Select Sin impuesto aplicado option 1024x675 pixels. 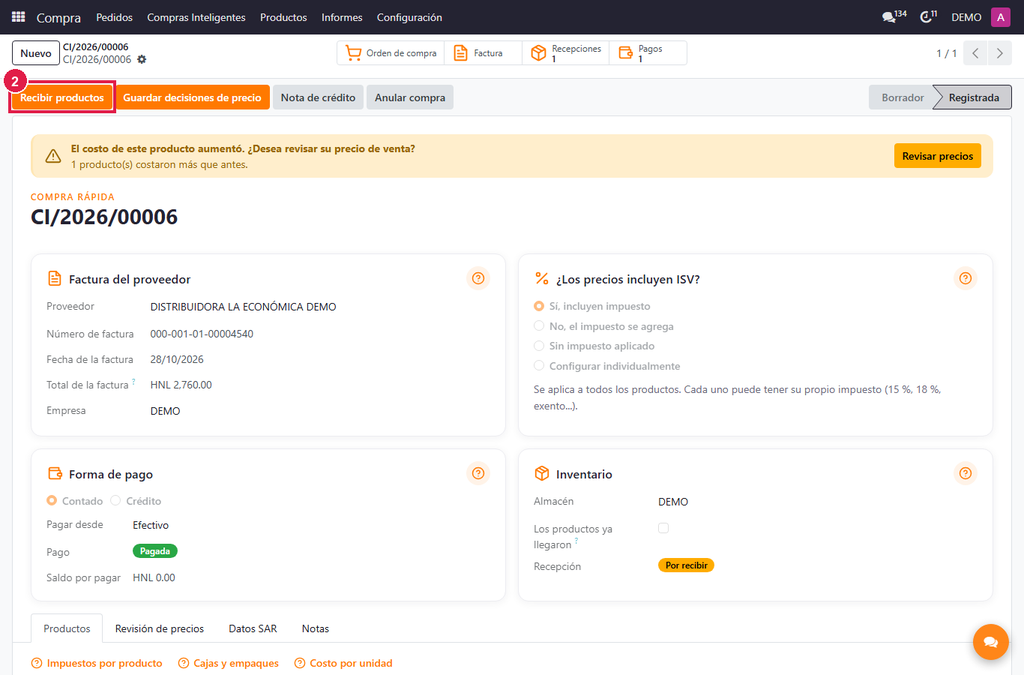(539, 346)
